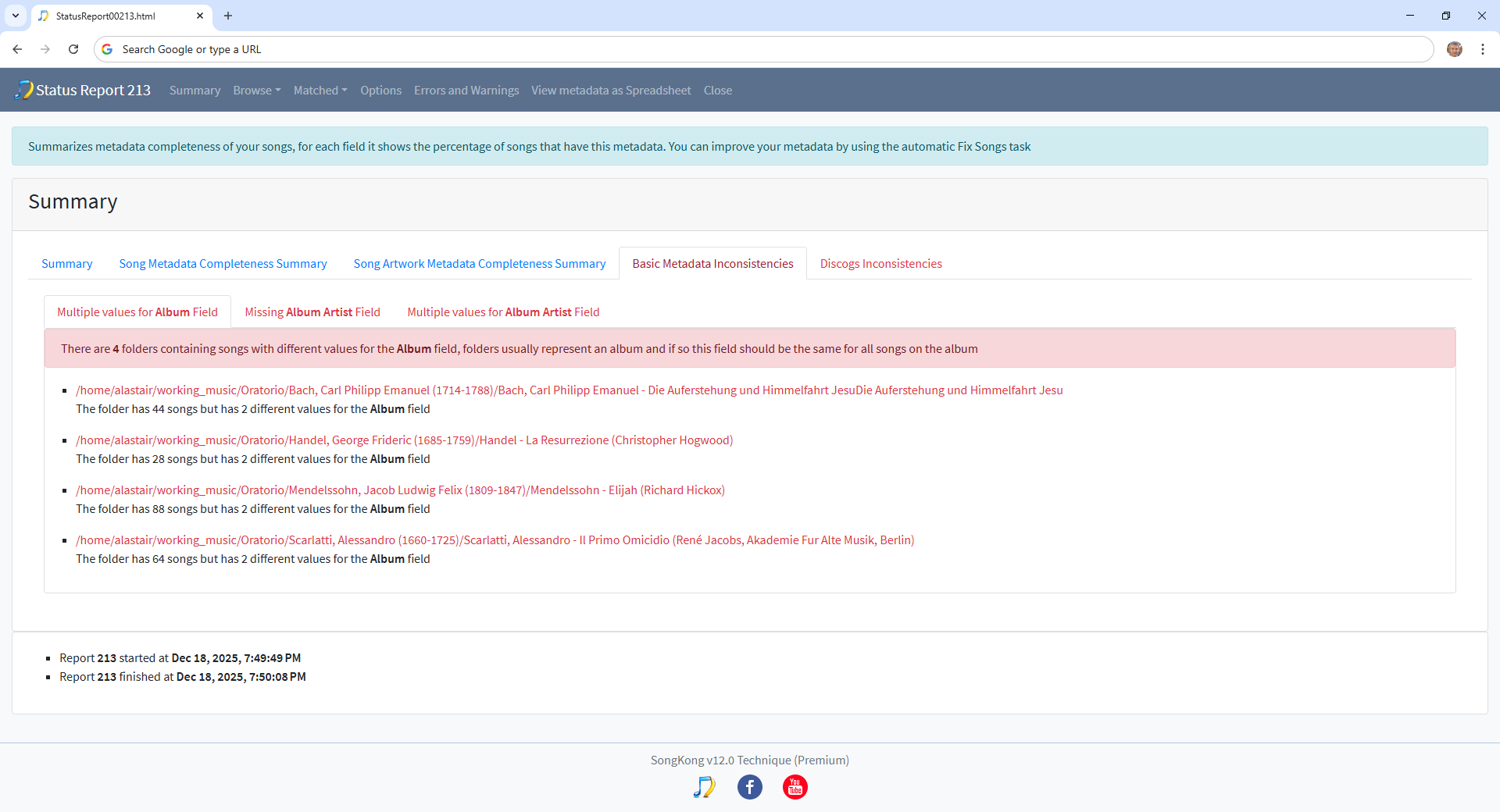Open the Facebook icon in footer
The width and height of the screenshot is (1500, 812).
[x=749, y=787]
